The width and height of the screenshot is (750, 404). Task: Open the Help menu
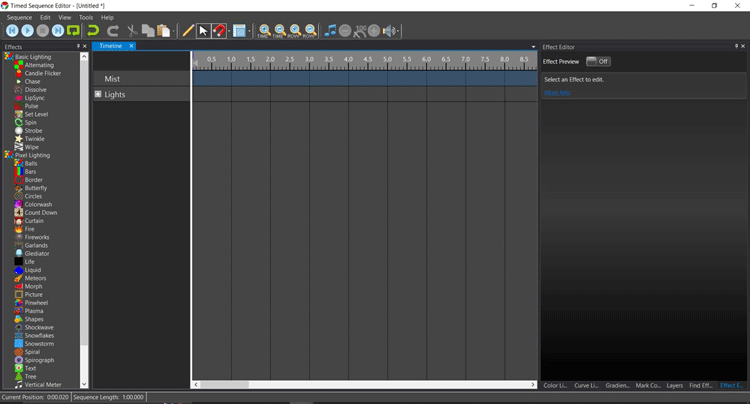coord(107,17)
